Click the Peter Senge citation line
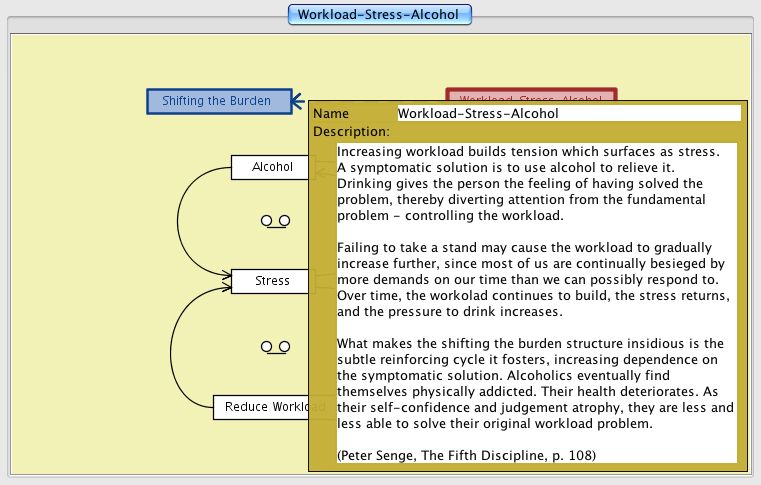 click(466, 455)
